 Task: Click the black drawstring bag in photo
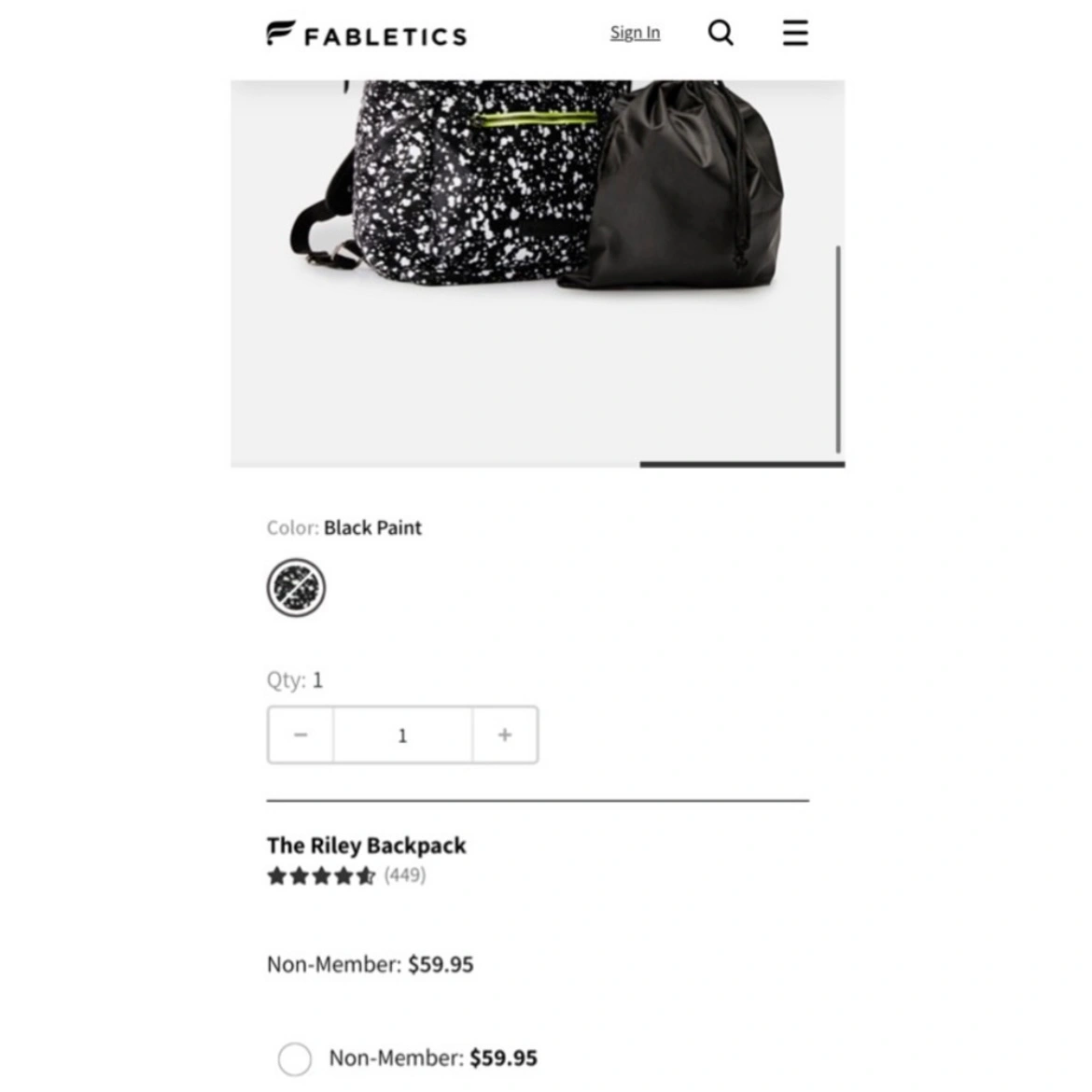pos(673,185)
